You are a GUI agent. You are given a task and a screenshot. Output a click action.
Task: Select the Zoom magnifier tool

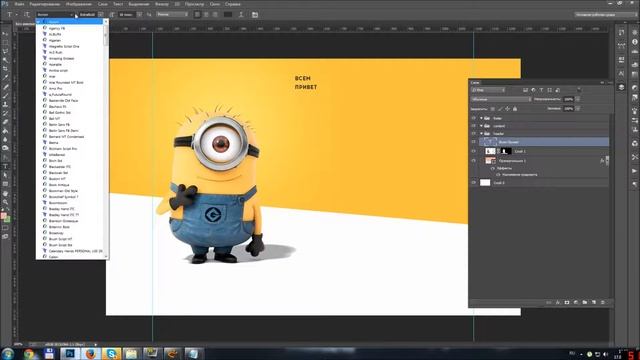pyautogui.click(x=5, y=202)
